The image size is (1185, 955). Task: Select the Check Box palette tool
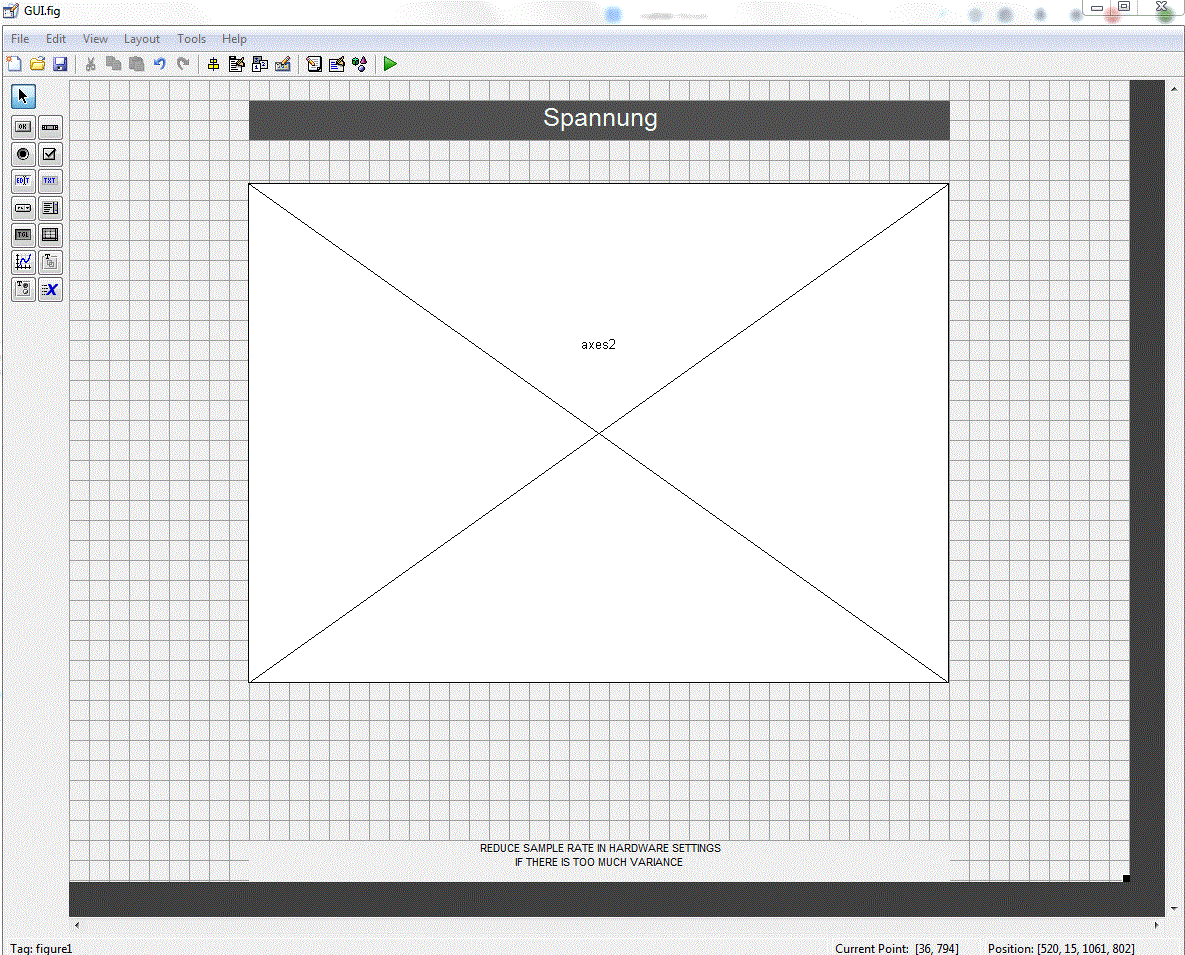coord(50,154)
